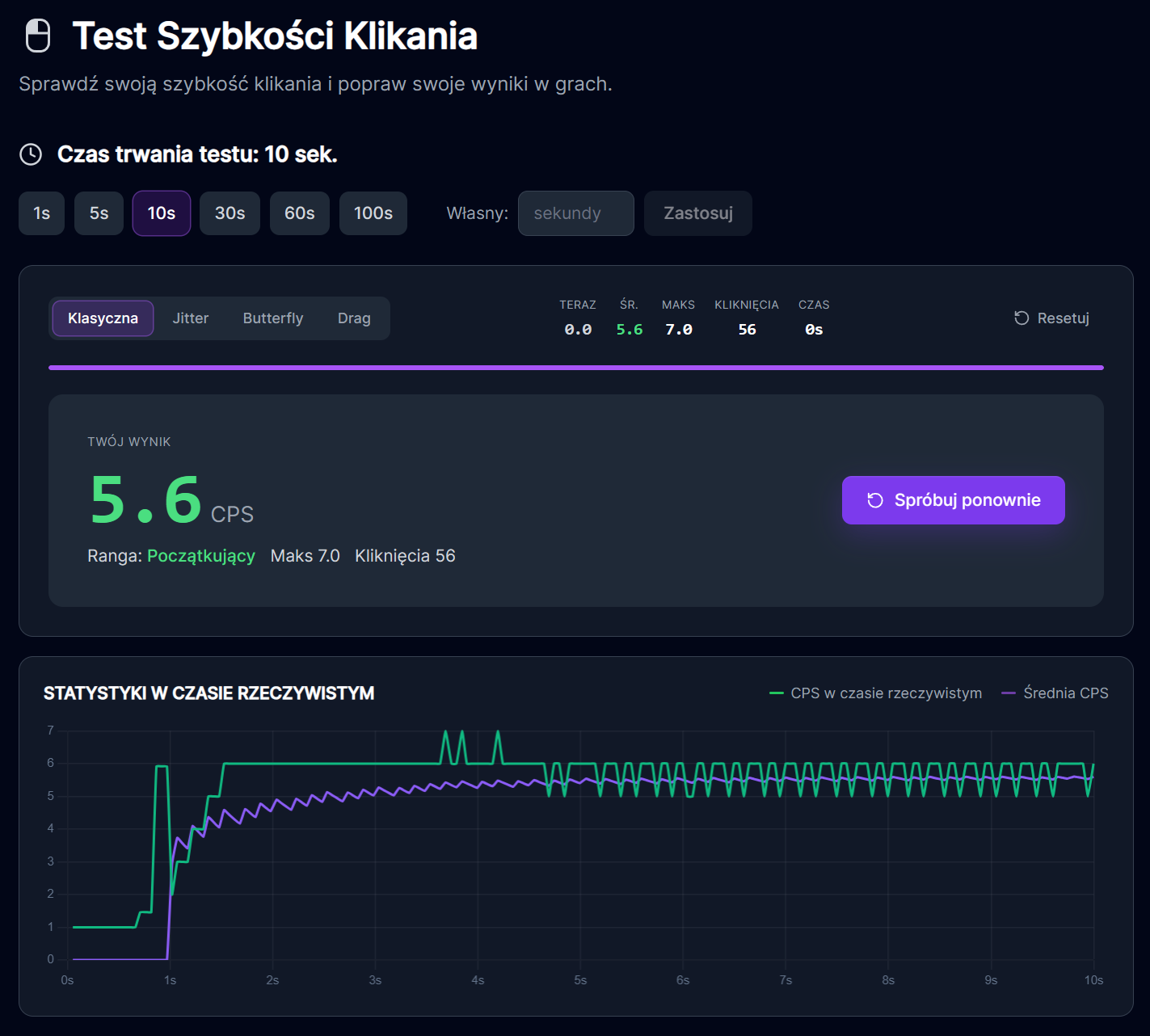Toggle the CPS w czasie rzeczywistym legend
This screenshot has width=1150, height=1036.
(876, 693)
